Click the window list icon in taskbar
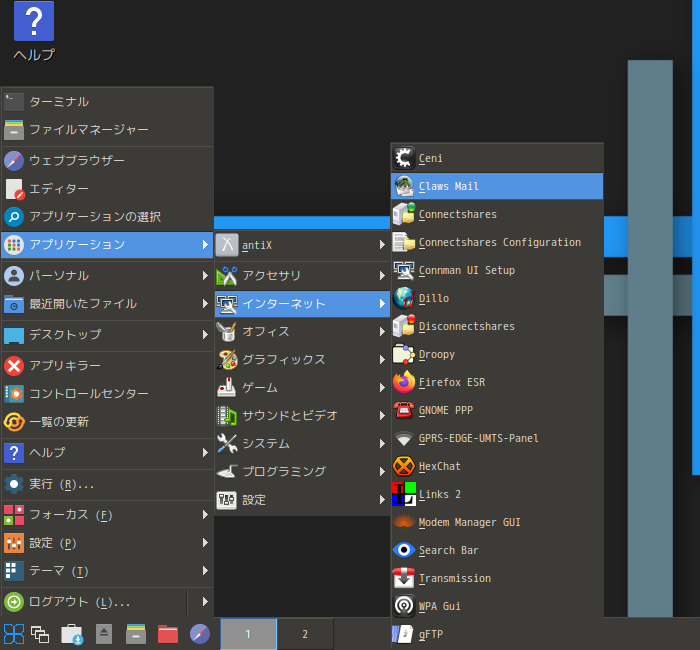Image resolution: width=700 pixels, height=650 pixels. 40,634
